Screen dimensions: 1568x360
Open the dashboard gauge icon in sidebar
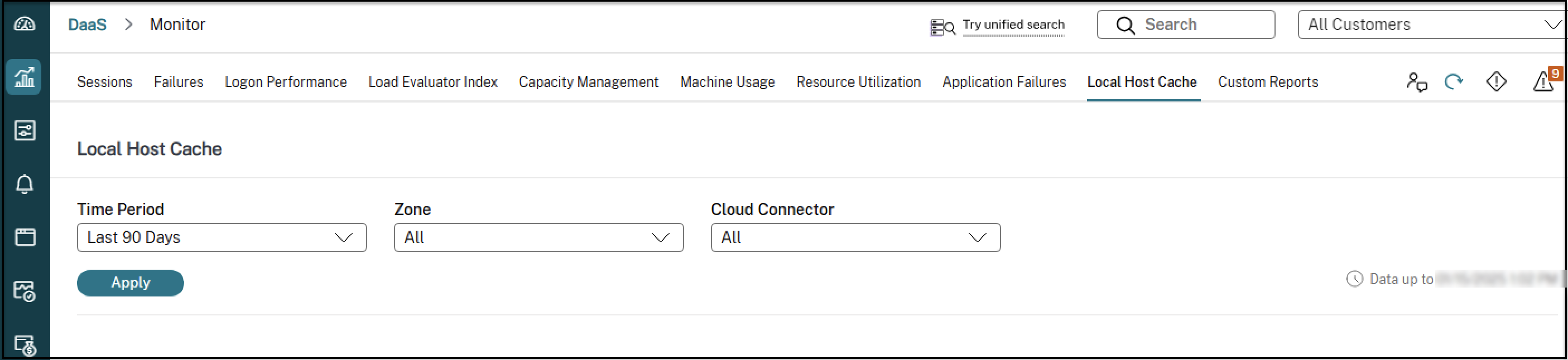[25, 25]
